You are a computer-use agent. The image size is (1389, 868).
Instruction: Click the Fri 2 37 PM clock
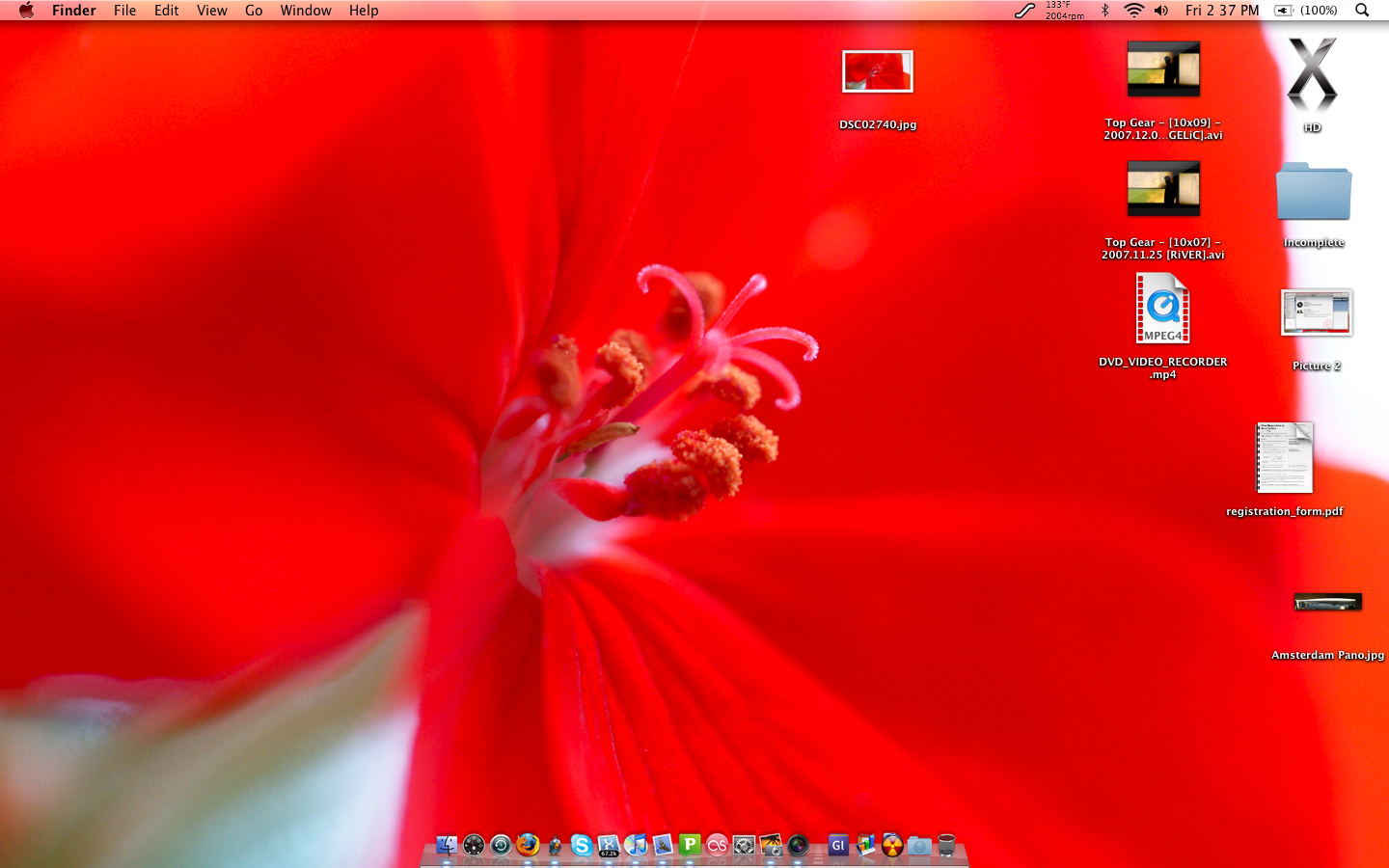(1222, 11)
